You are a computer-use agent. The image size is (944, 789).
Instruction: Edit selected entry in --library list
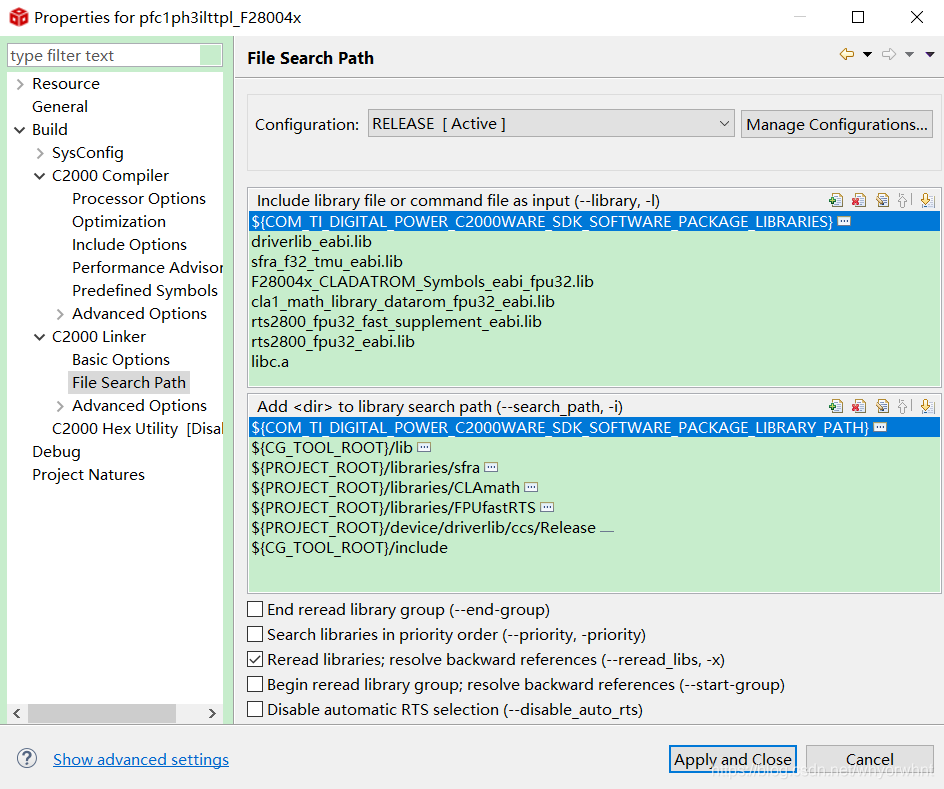[883, 200]
